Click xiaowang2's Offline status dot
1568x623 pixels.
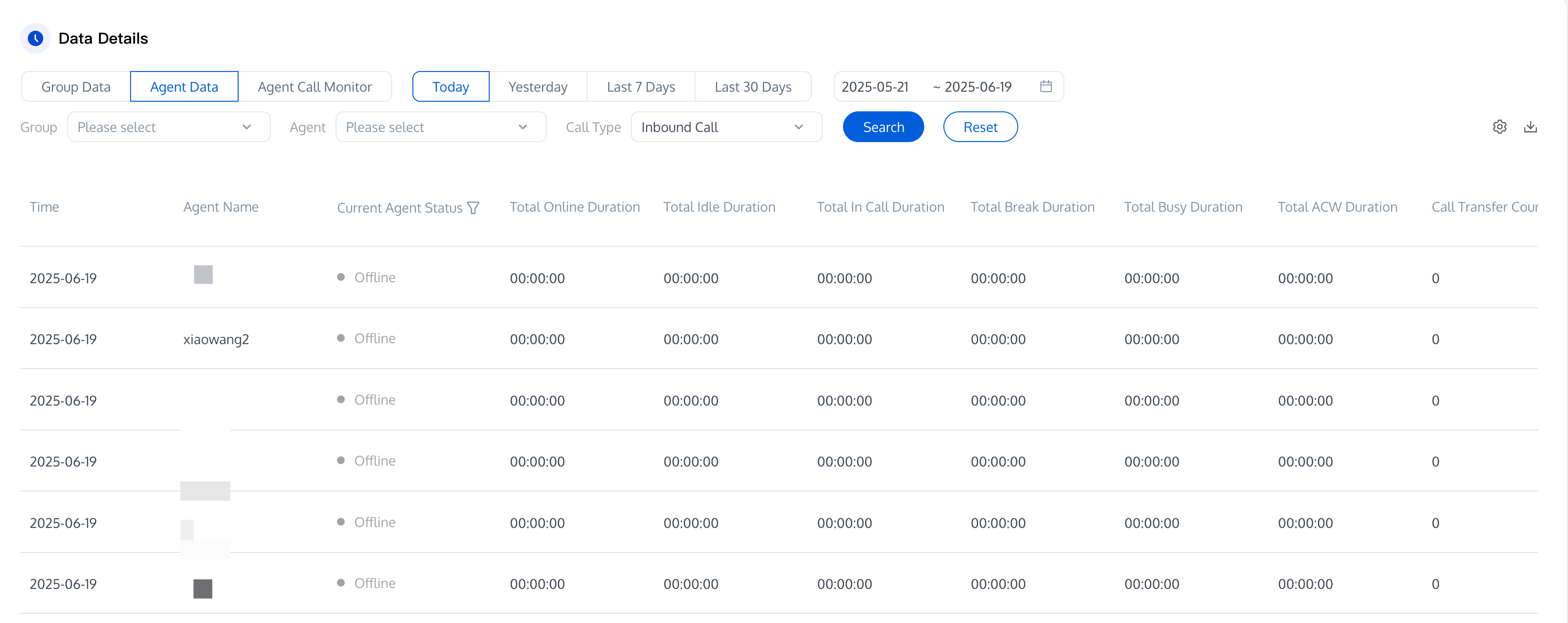(341, 338)
